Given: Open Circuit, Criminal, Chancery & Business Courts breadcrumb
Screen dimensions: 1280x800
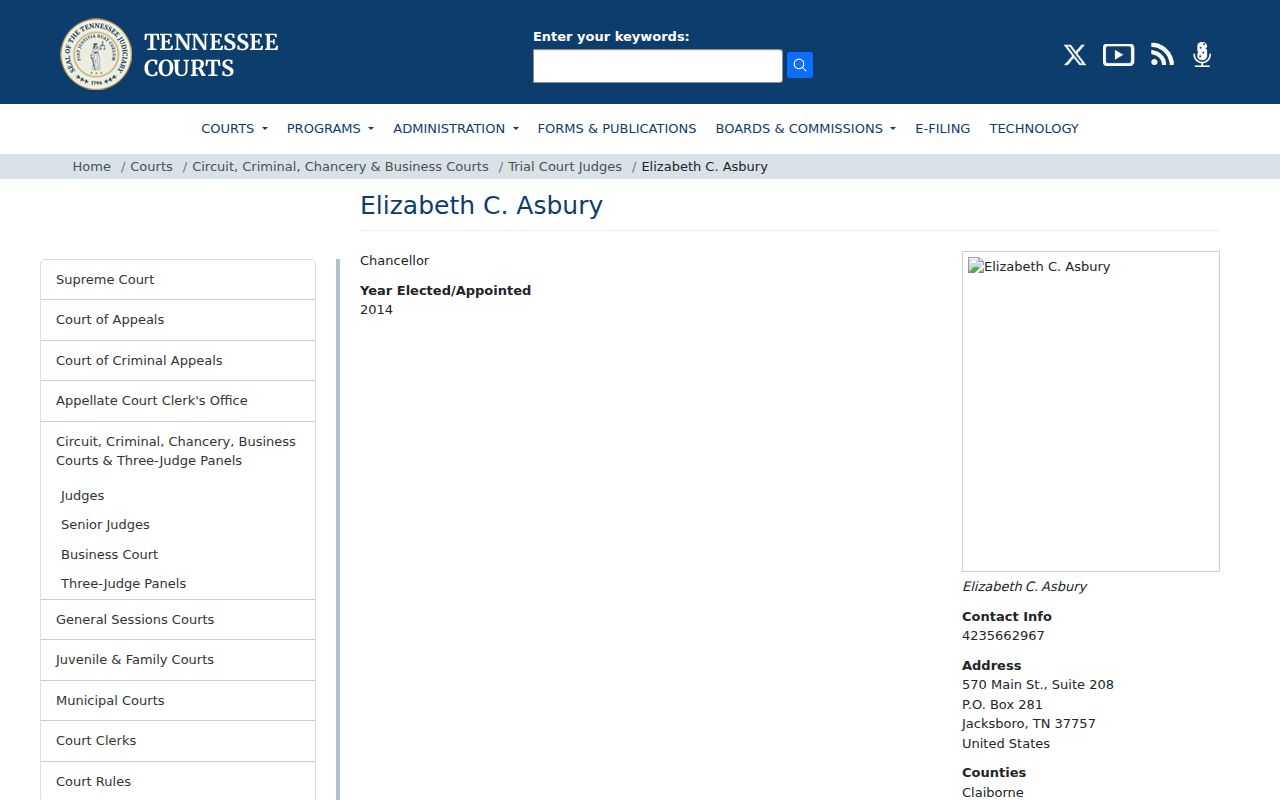Looking at the screenshot, I should click(x=340, y=166).
